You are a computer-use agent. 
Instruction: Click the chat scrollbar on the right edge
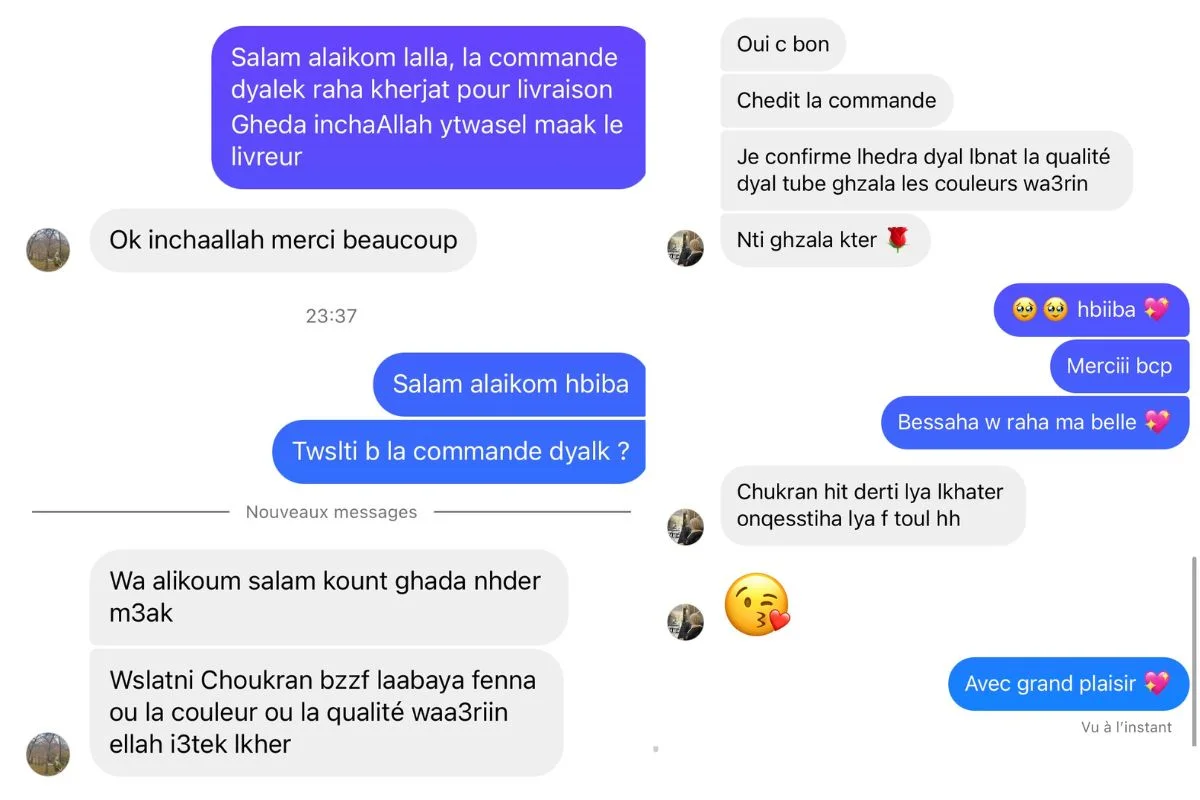coord(1193,652)
